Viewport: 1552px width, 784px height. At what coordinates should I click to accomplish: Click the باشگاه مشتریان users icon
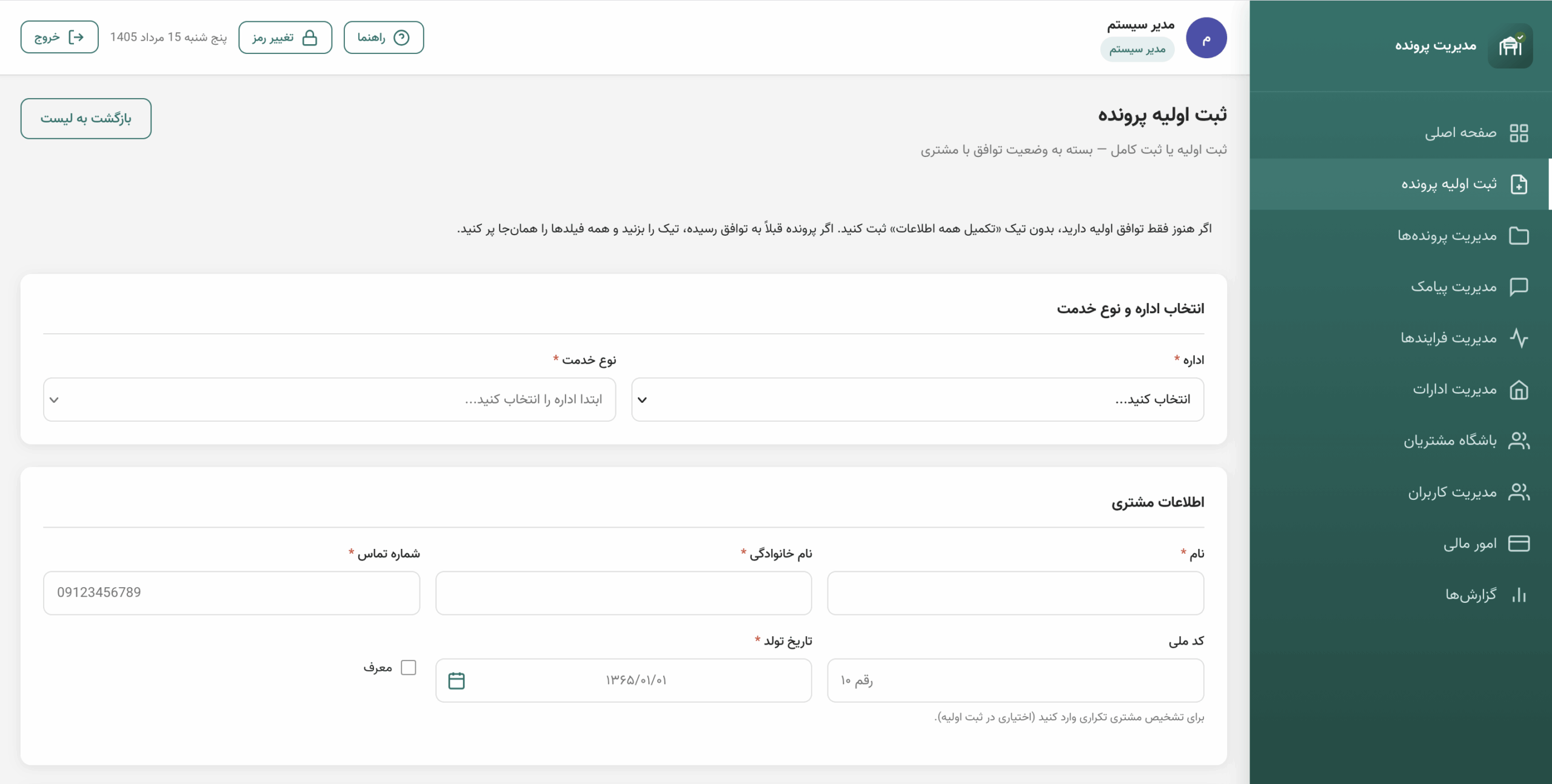[x=1519, y=440]
